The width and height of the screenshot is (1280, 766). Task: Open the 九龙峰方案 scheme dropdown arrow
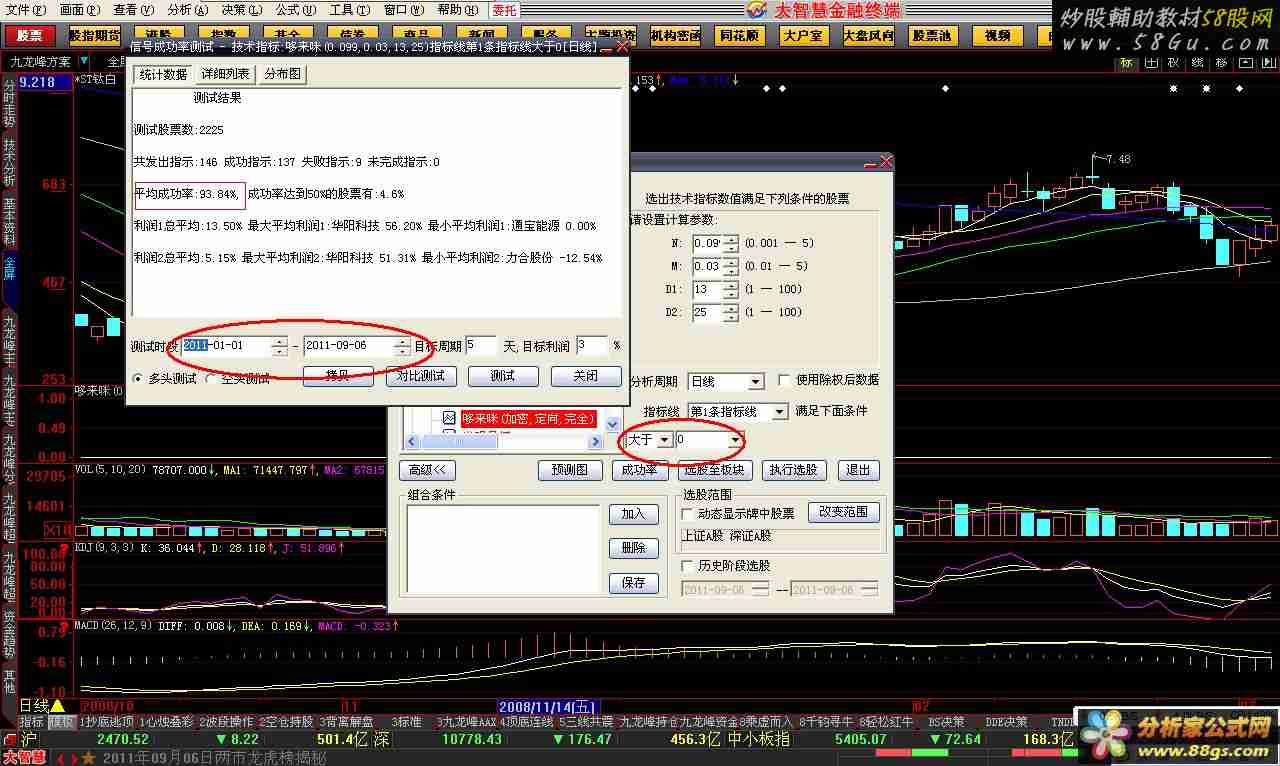(x=84, y=62)
